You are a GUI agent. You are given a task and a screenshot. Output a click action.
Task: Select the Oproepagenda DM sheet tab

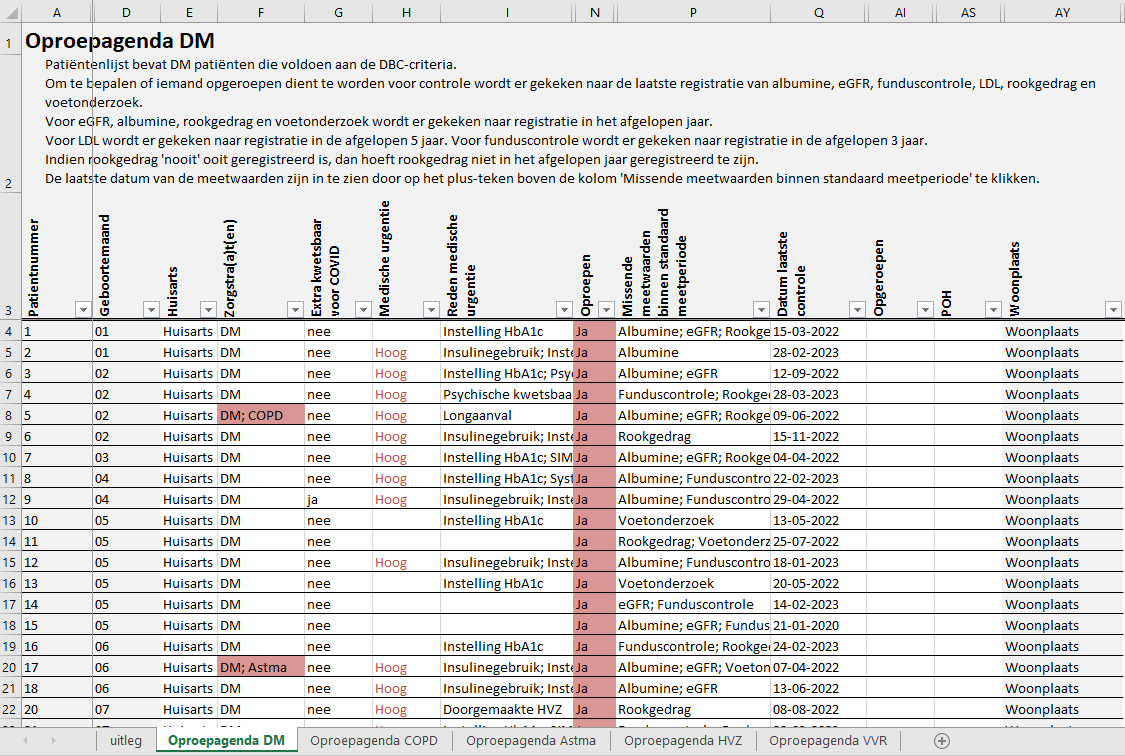(226, 741)
